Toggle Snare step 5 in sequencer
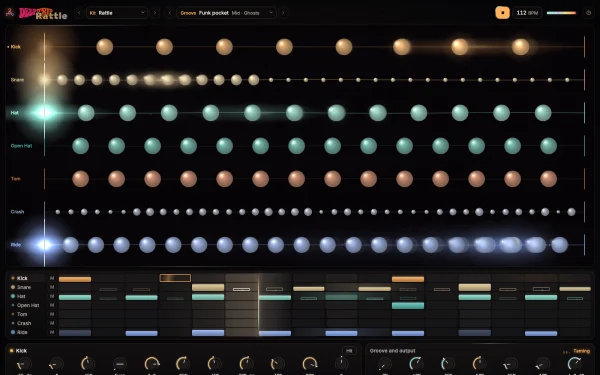 coord(208,287)
